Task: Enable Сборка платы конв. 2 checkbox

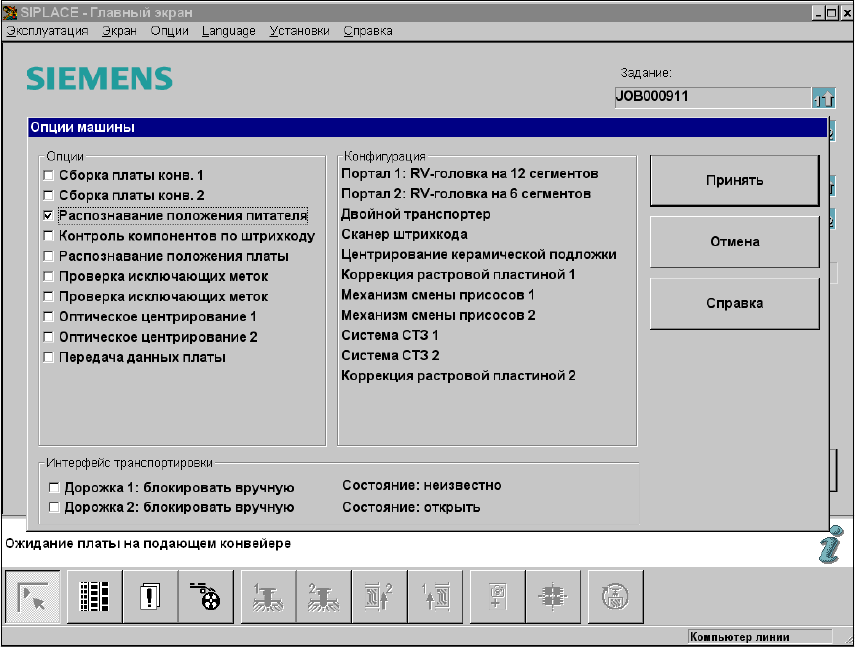Action: [49, 196]
